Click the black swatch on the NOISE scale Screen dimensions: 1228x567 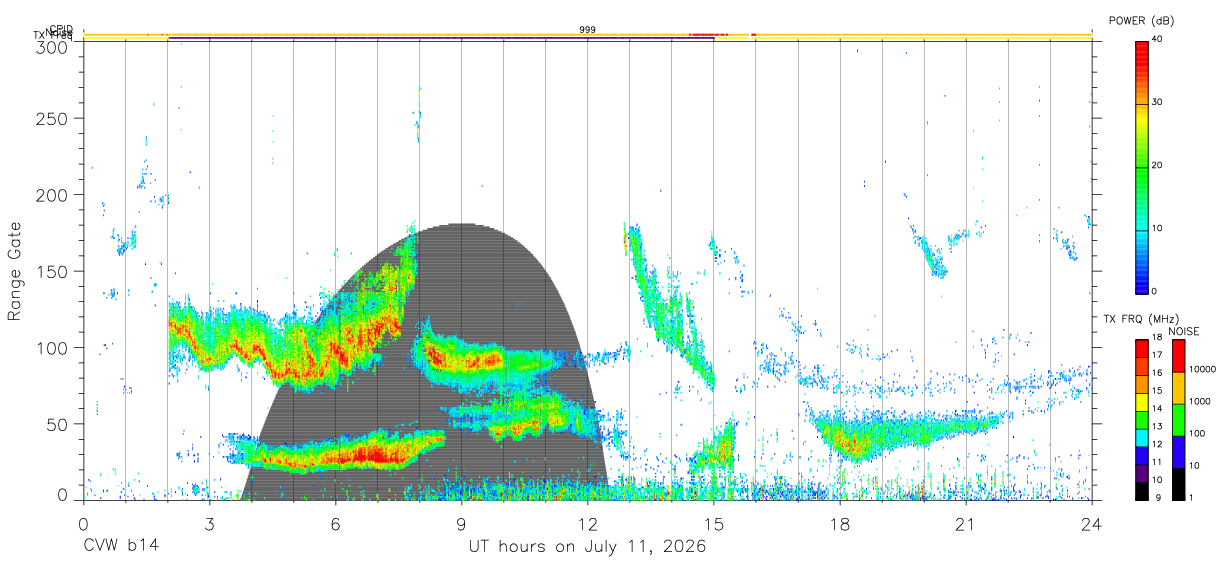(1178, 484)
